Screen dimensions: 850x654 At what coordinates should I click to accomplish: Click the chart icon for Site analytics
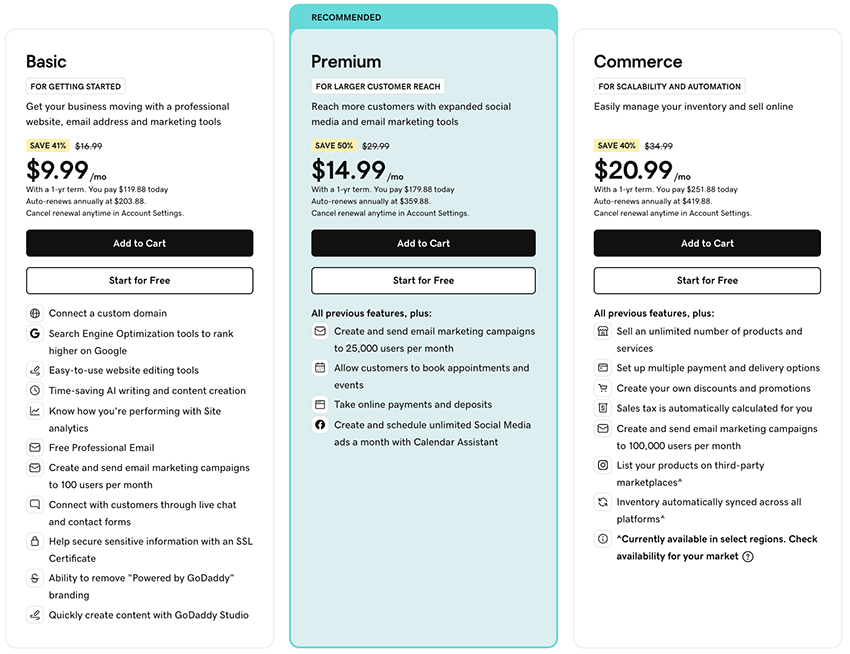pos(35,411)
